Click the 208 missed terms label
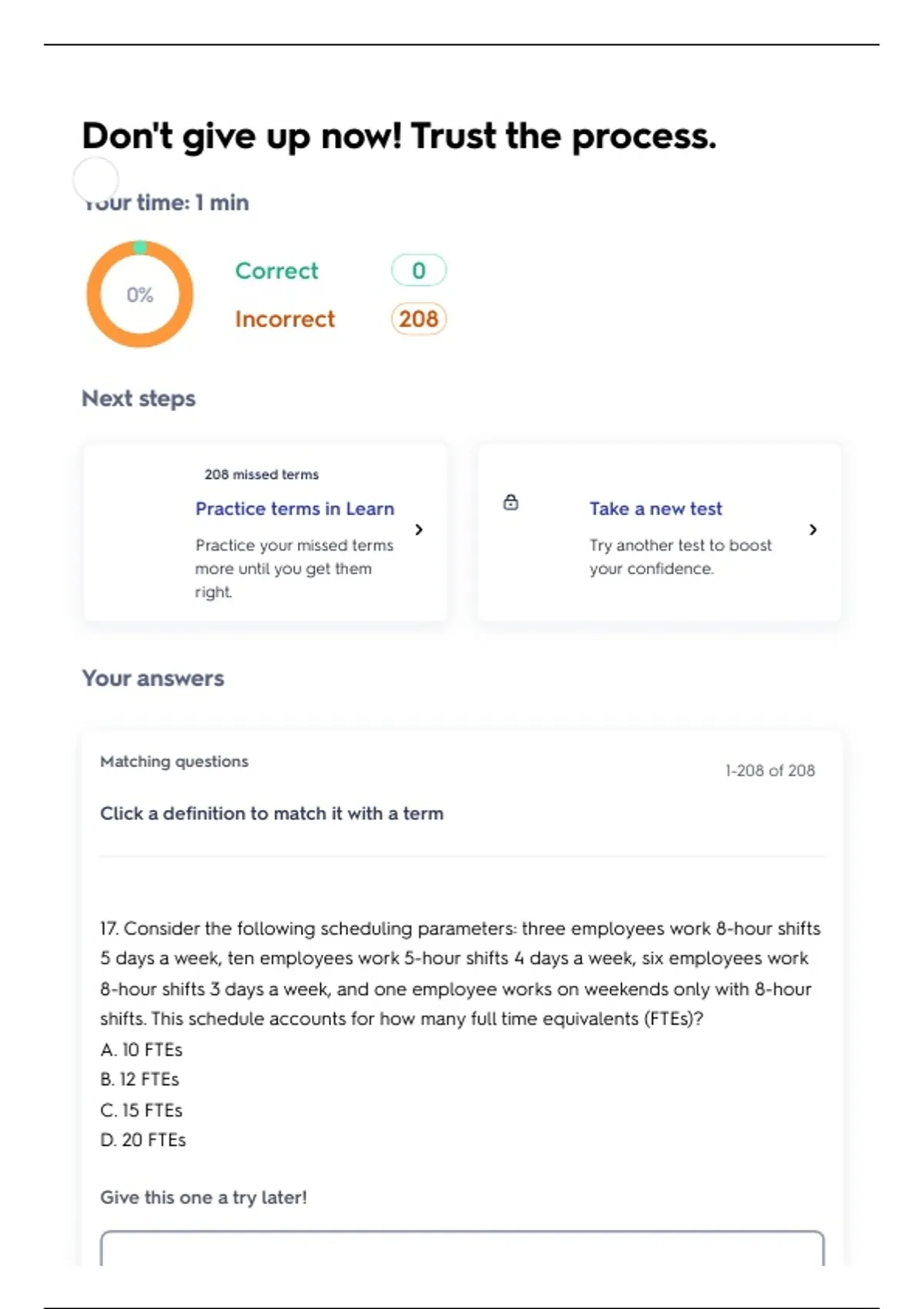Viewport: 924px width, 1309px height. tap(262, 474)
